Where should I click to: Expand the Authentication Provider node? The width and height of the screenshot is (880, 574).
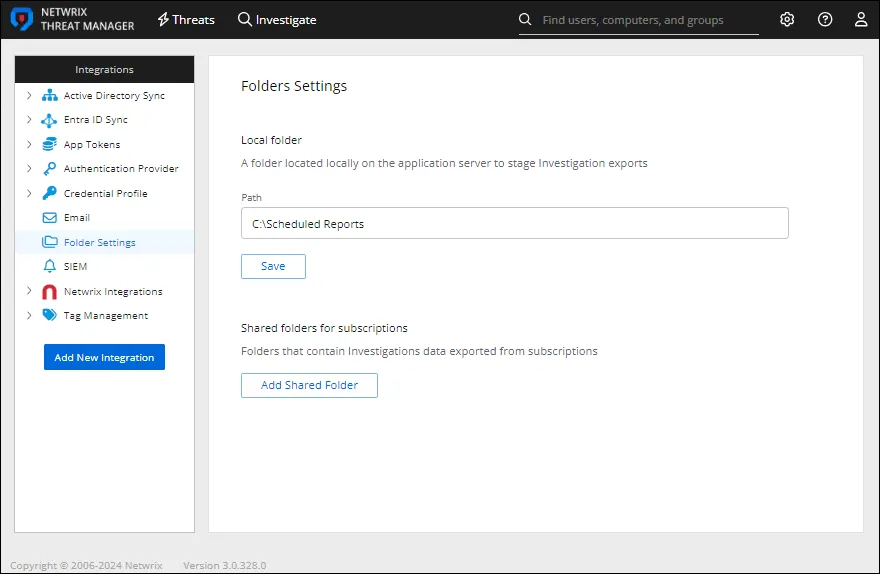click(29, 168)
